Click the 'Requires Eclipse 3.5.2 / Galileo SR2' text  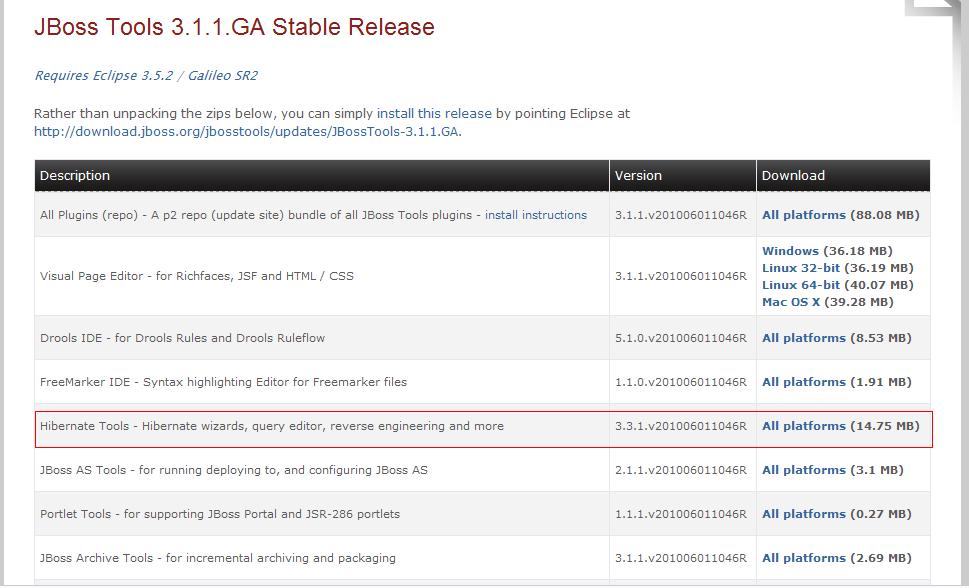146,76
